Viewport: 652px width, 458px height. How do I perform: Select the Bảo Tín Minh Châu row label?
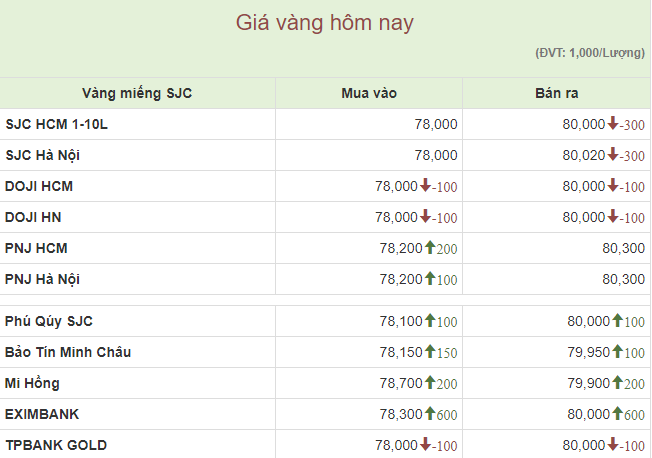point(68,352)
